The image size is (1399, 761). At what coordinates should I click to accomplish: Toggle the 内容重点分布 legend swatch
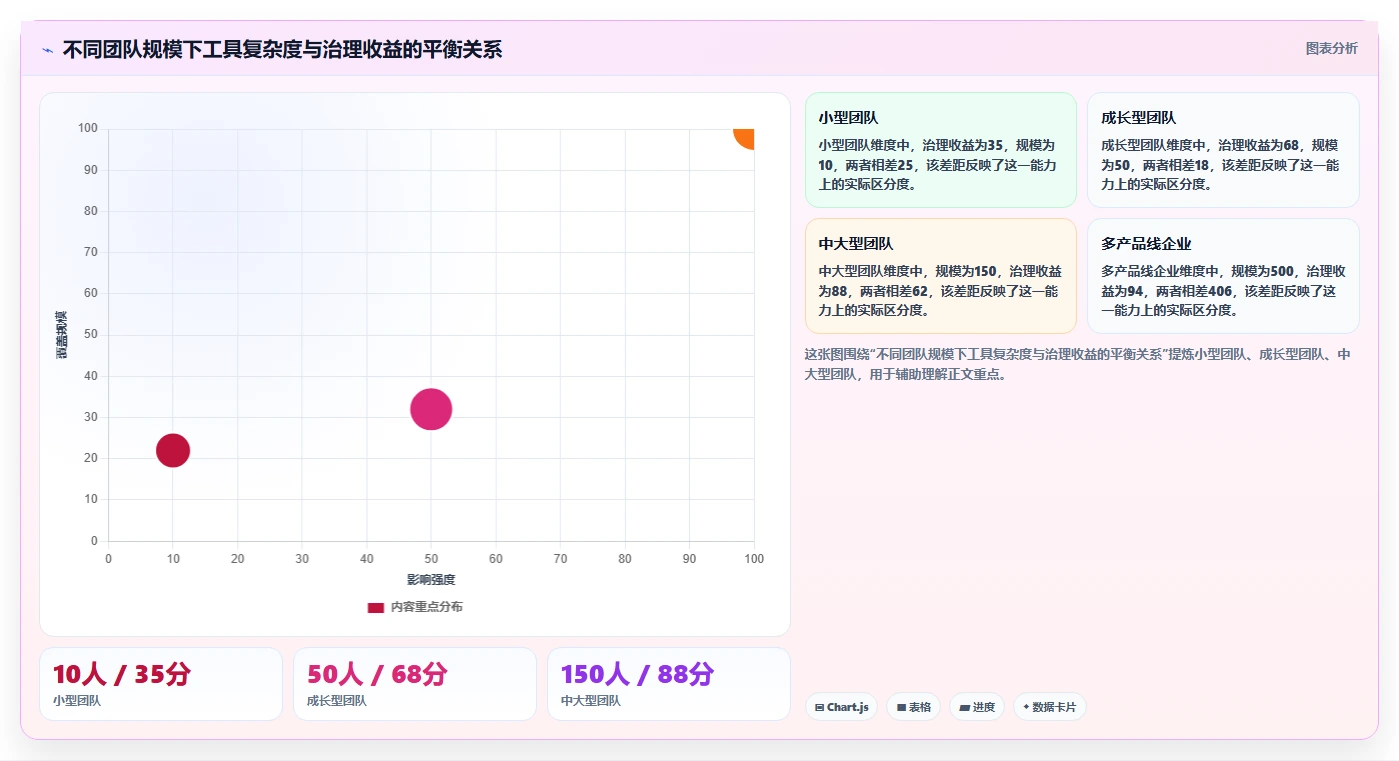click(x=376, y=607)
